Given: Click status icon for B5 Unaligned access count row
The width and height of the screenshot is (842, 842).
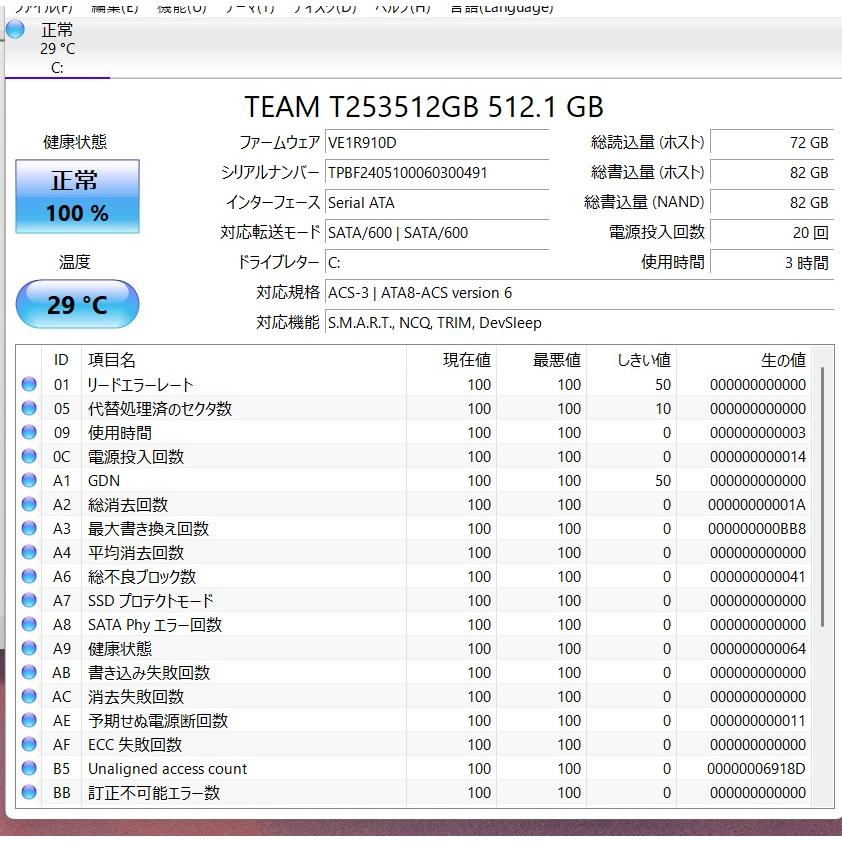Looking at the screenshot, I should coord(29,768).
